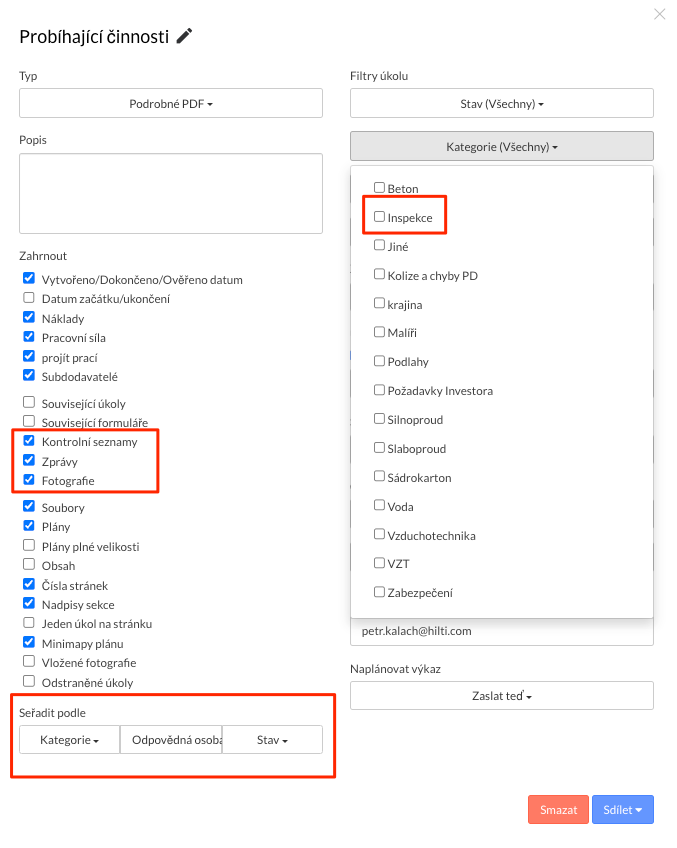Expand the Stav (Všechny) filter dropdown
This screenshot has width=677, height=848.
[502, 103]
